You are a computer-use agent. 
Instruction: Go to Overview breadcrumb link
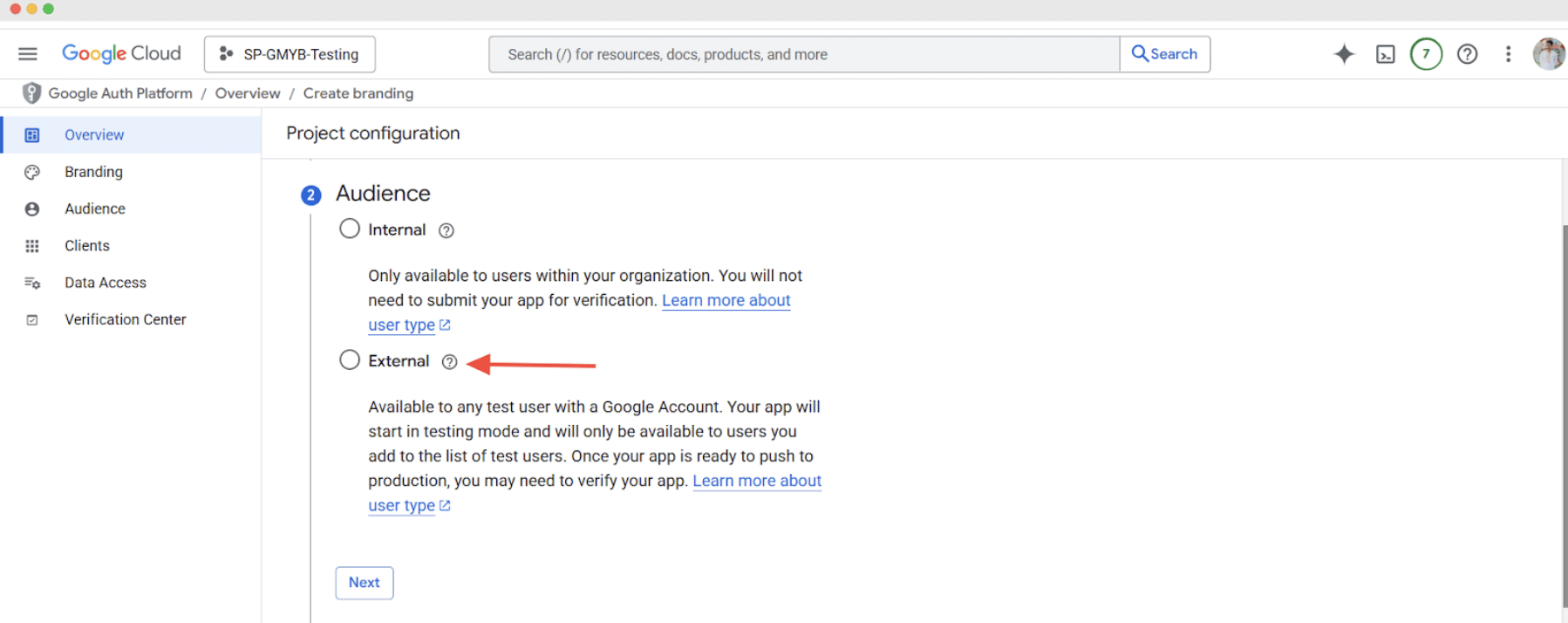(x=248, y=93)
